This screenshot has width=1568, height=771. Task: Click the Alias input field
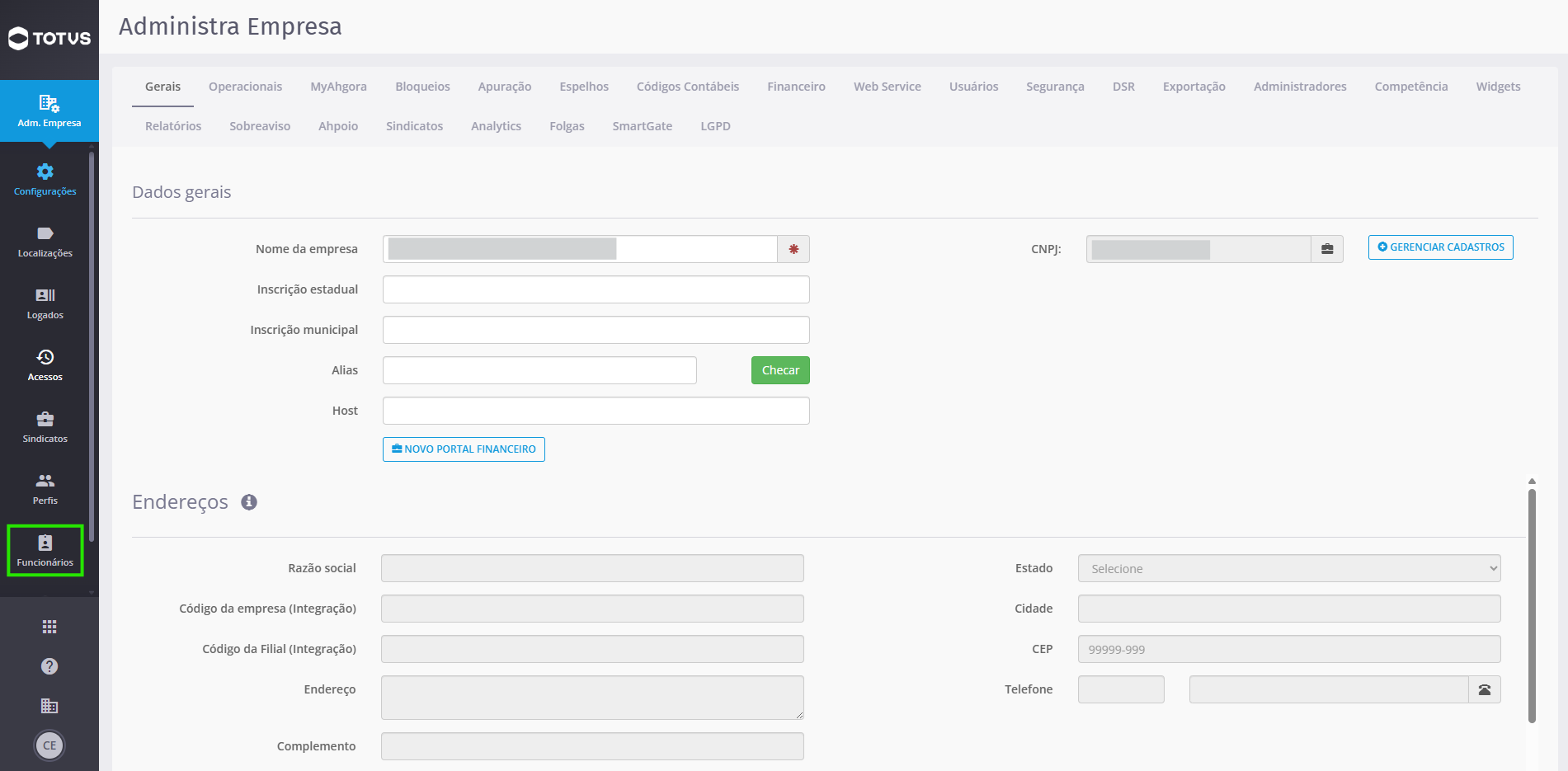click(539, 370)
